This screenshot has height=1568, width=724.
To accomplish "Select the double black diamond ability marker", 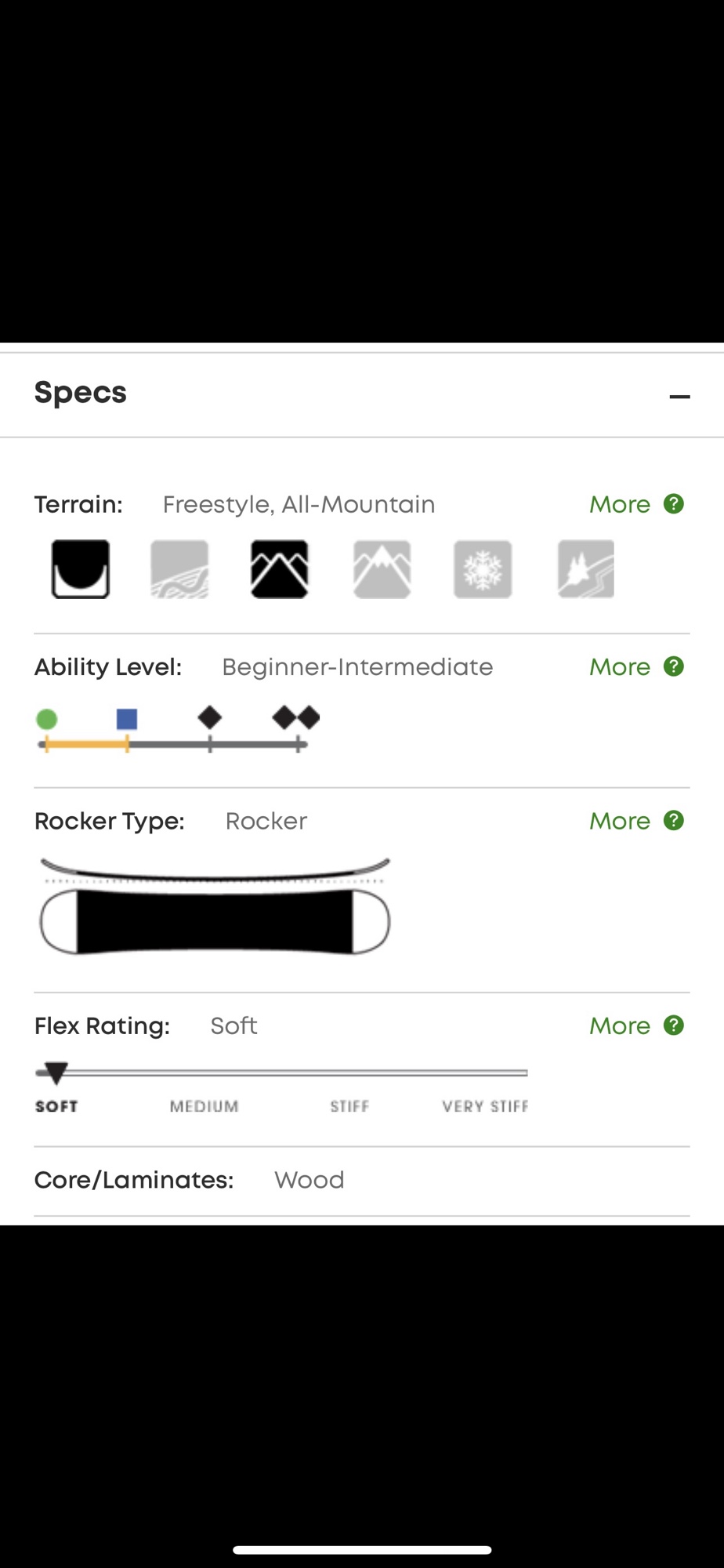I will 297,718.
